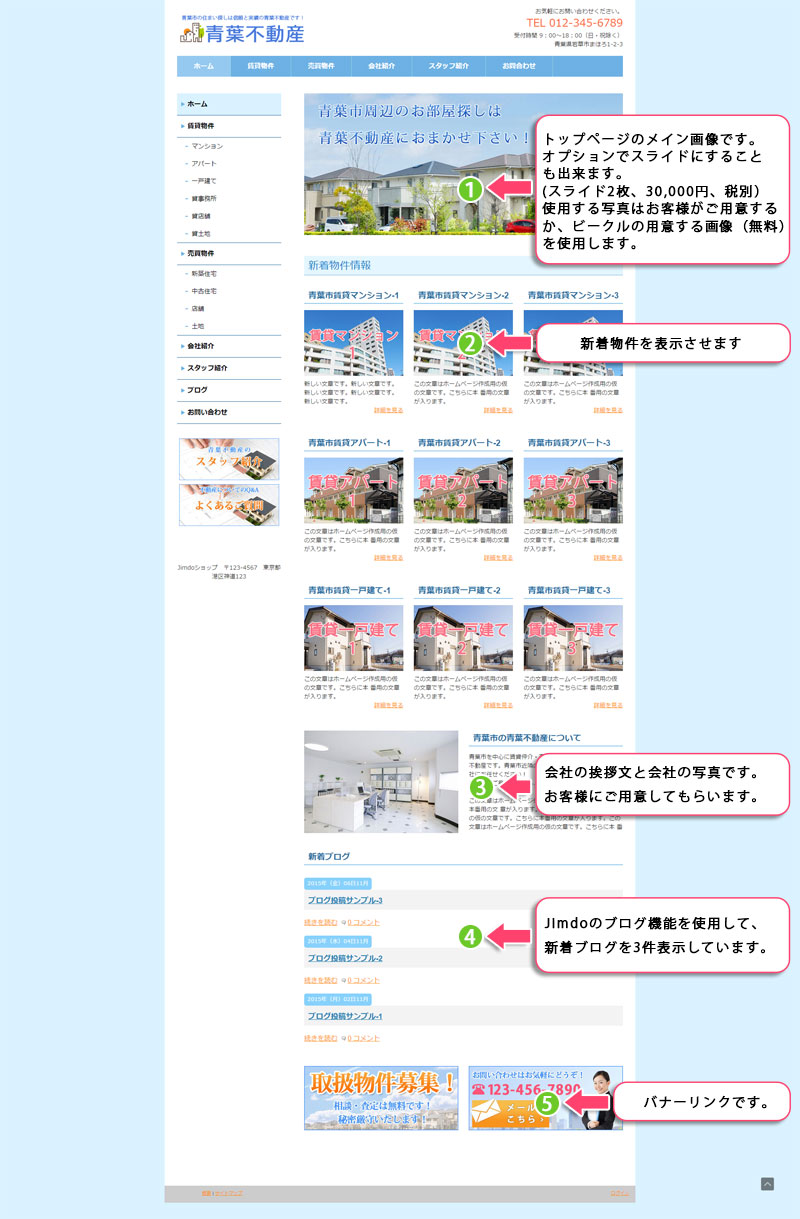Click 詳細を見る under 青葉市賃貸マンション-2
This screenshot has width=800, height=1219.
(498, 410)
